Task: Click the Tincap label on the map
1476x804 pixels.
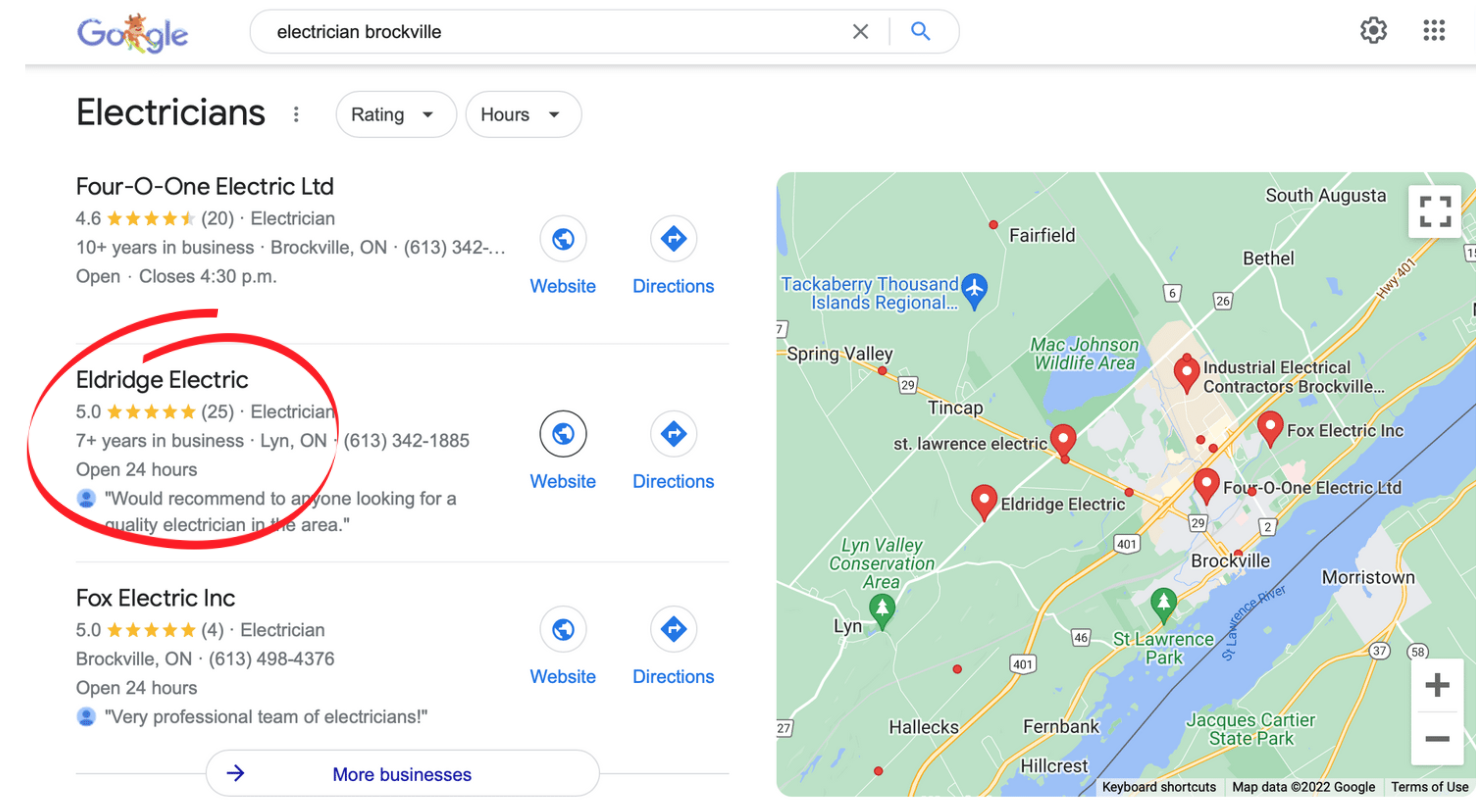Action: click(x=955, y=407)
